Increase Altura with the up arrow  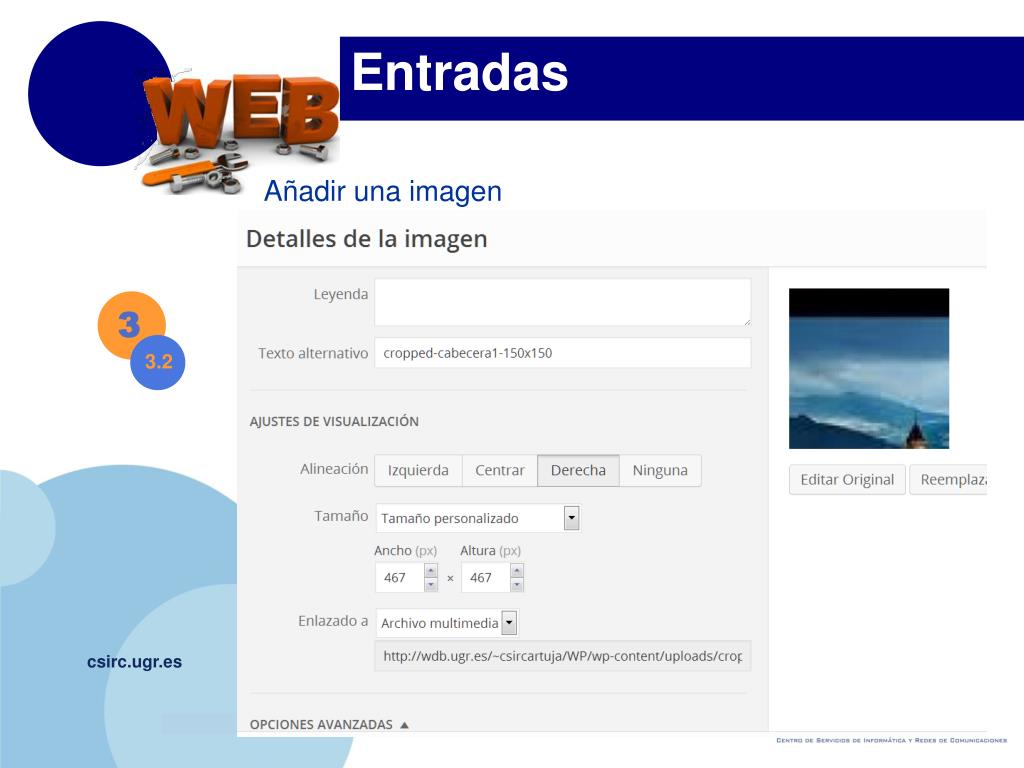pyautogui.click(x=517, y=571)
